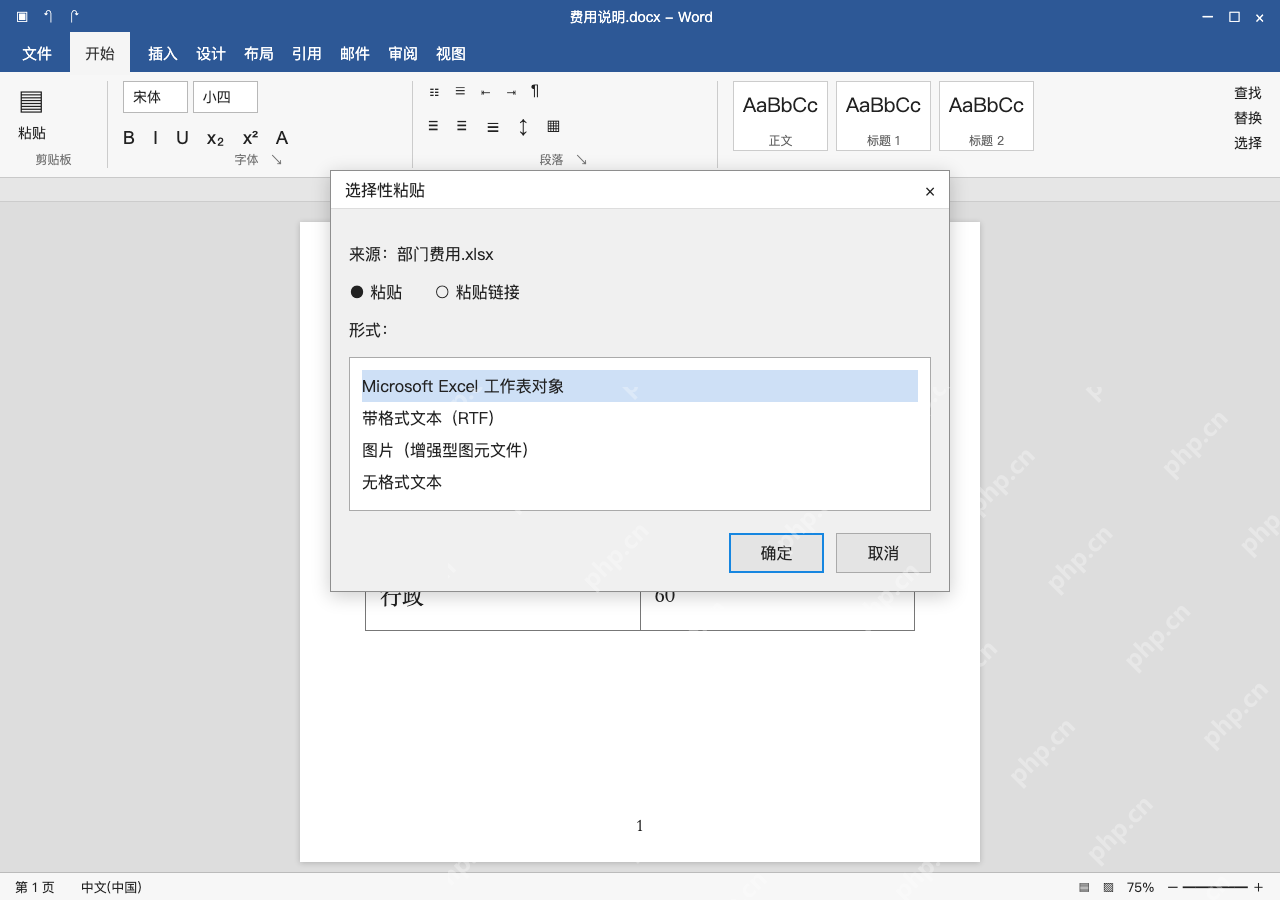Decrease the paragraph indent

tap(486, 92)
